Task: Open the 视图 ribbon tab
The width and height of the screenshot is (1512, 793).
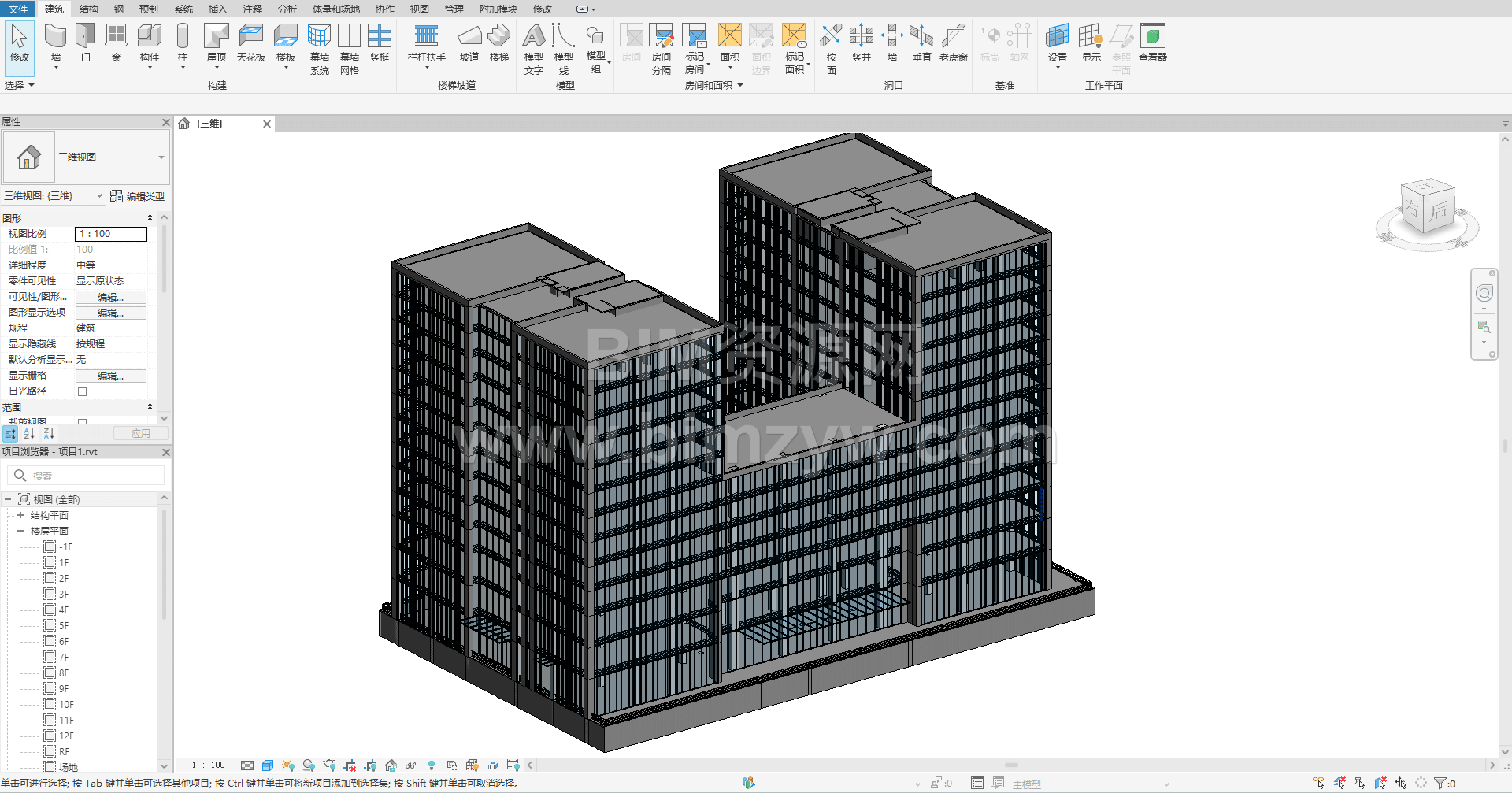Action: tap(419, 9)
